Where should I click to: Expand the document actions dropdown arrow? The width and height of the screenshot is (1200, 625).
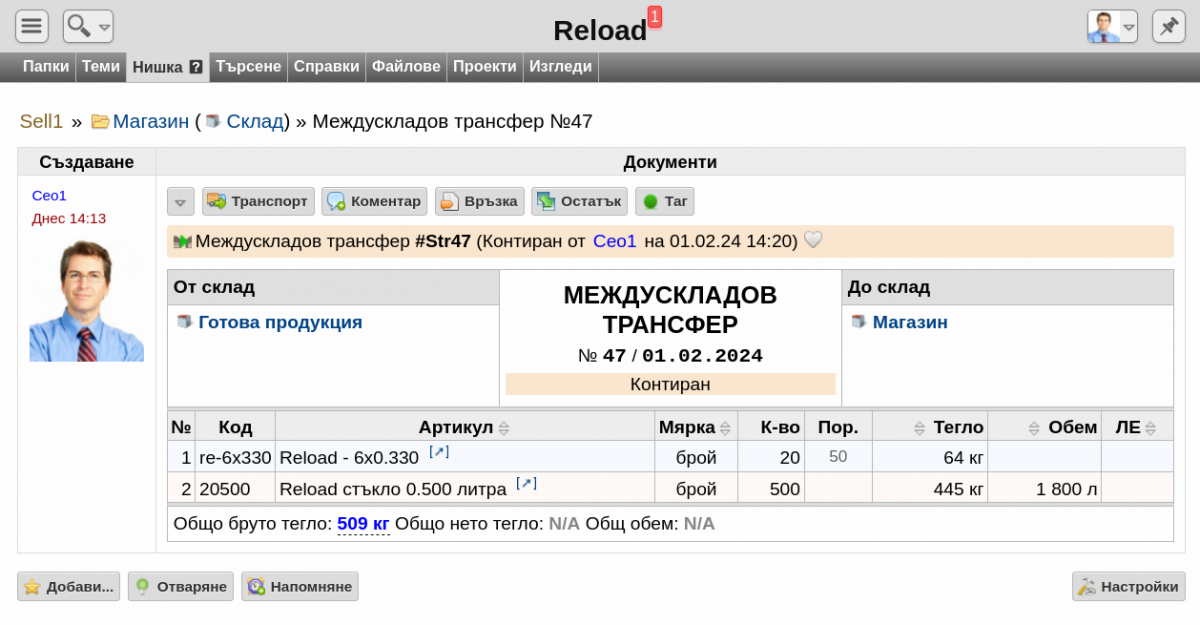(180, 201)
